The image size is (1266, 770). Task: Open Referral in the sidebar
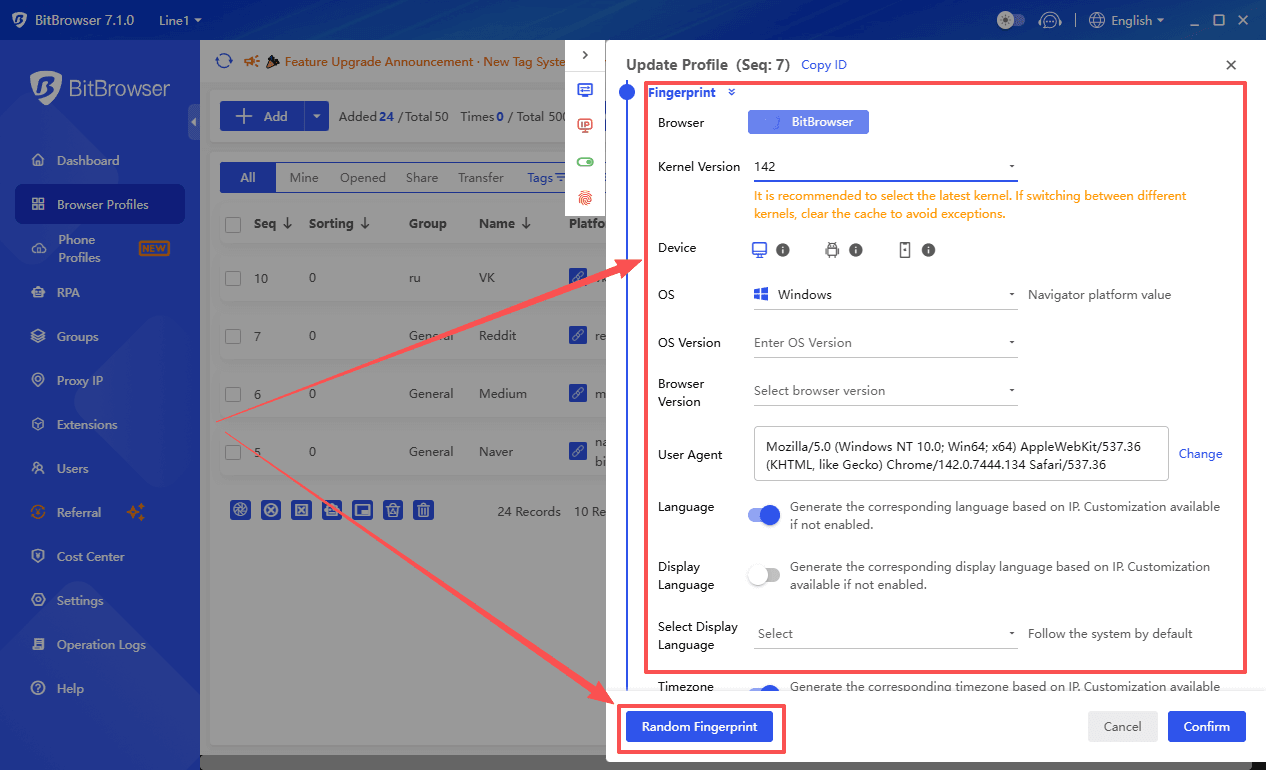(100, 512)
